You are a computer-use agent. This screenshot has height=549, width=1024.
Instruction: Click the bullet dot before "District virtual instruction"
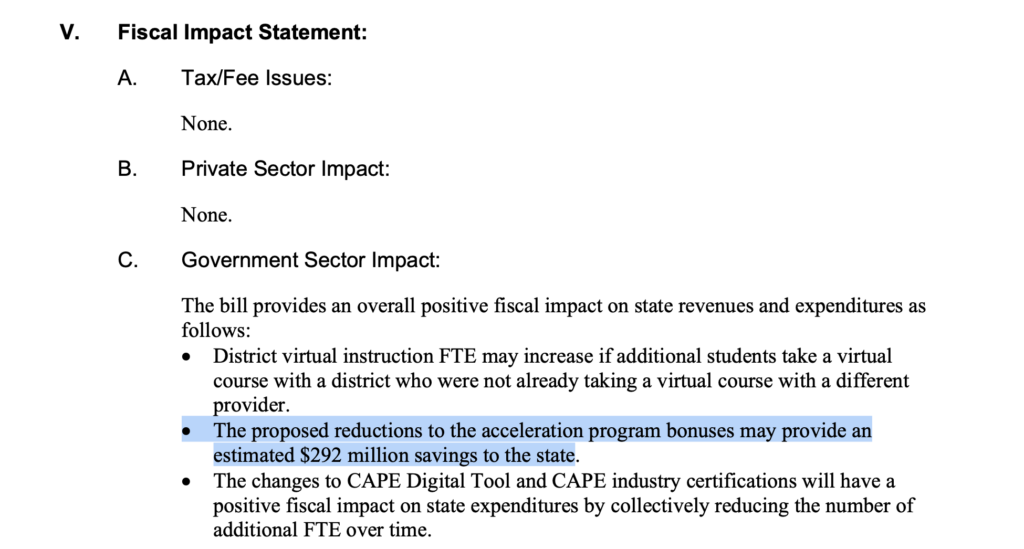187,357
